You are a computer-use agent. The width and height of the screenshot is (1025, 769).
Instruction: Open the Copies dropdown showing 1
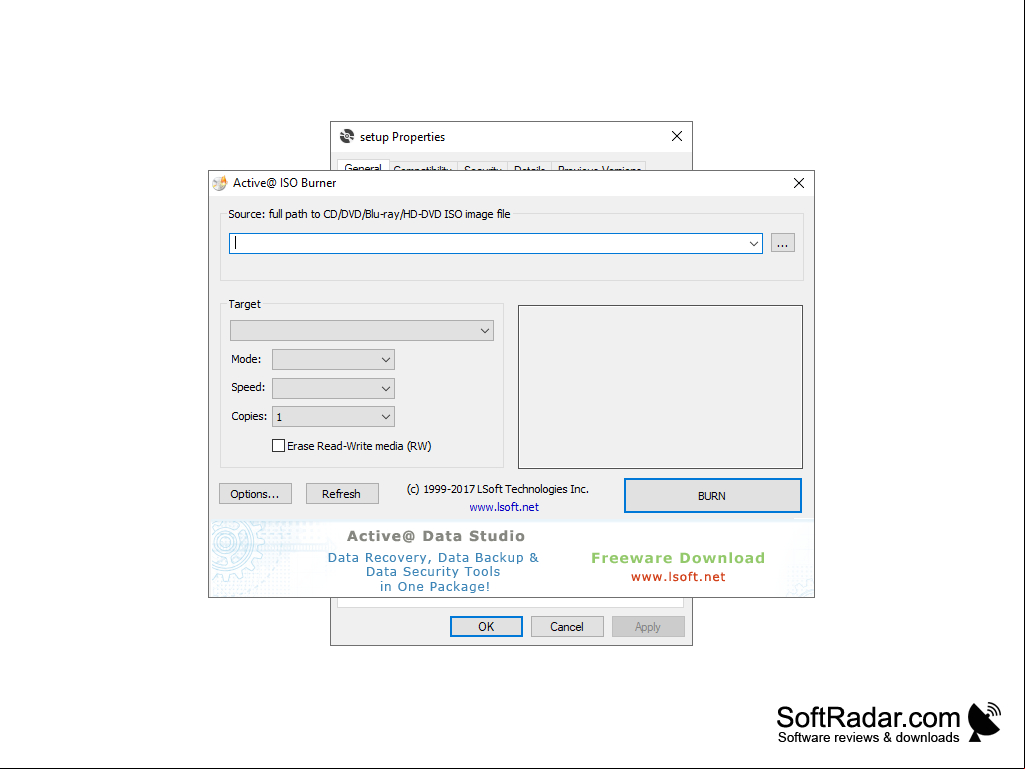pos(333,417)
